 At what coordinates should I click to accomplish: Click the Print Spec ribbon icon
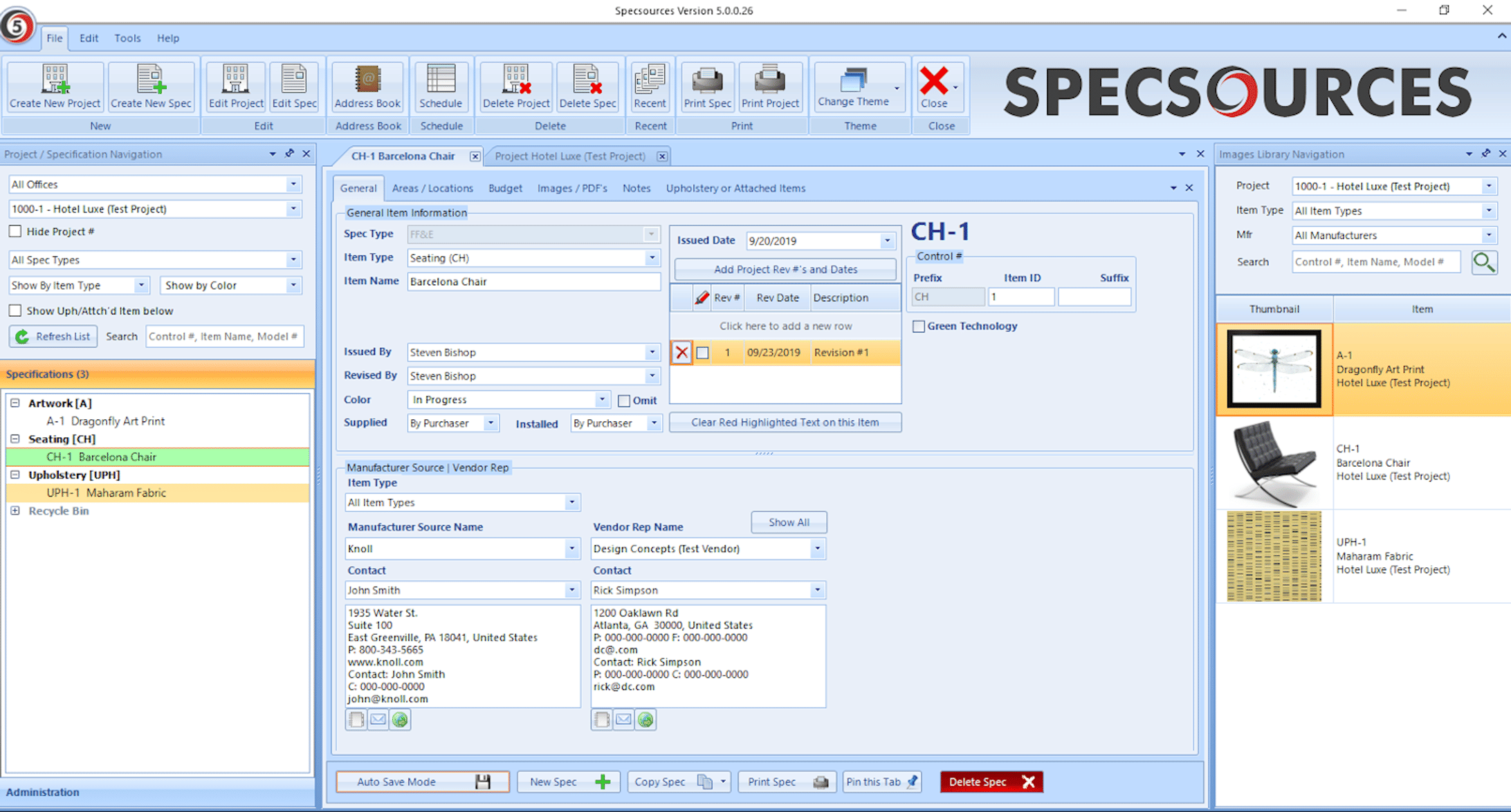(706, 86)
